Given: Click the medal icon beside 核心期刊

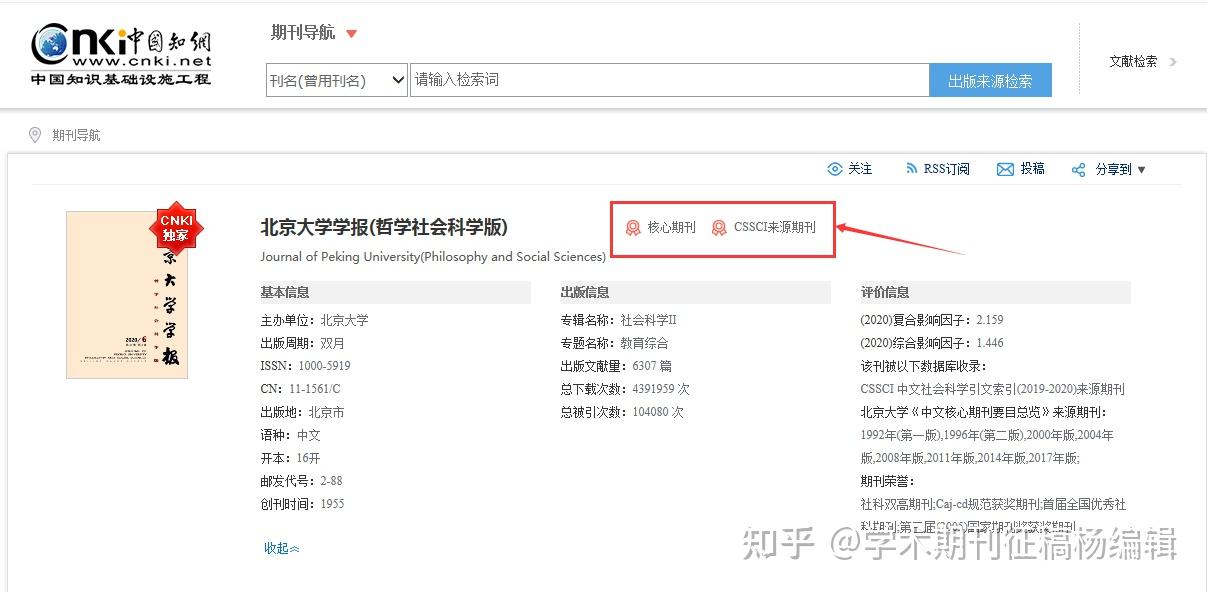Looking at the screenshot, I should click(x=633, y=228).
